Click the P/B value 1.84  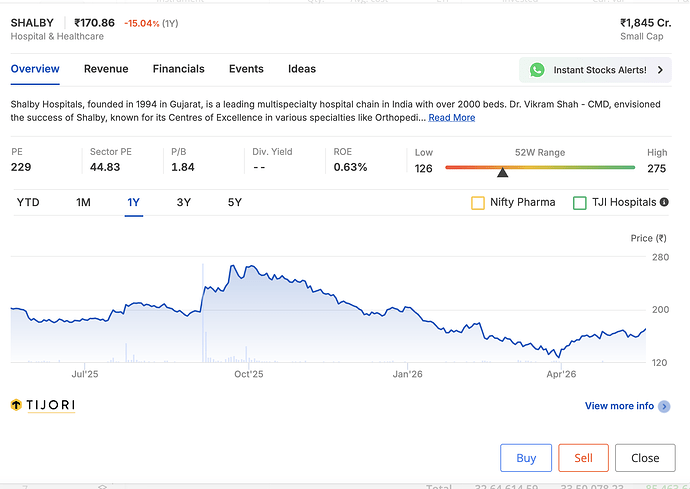[183, 167]
